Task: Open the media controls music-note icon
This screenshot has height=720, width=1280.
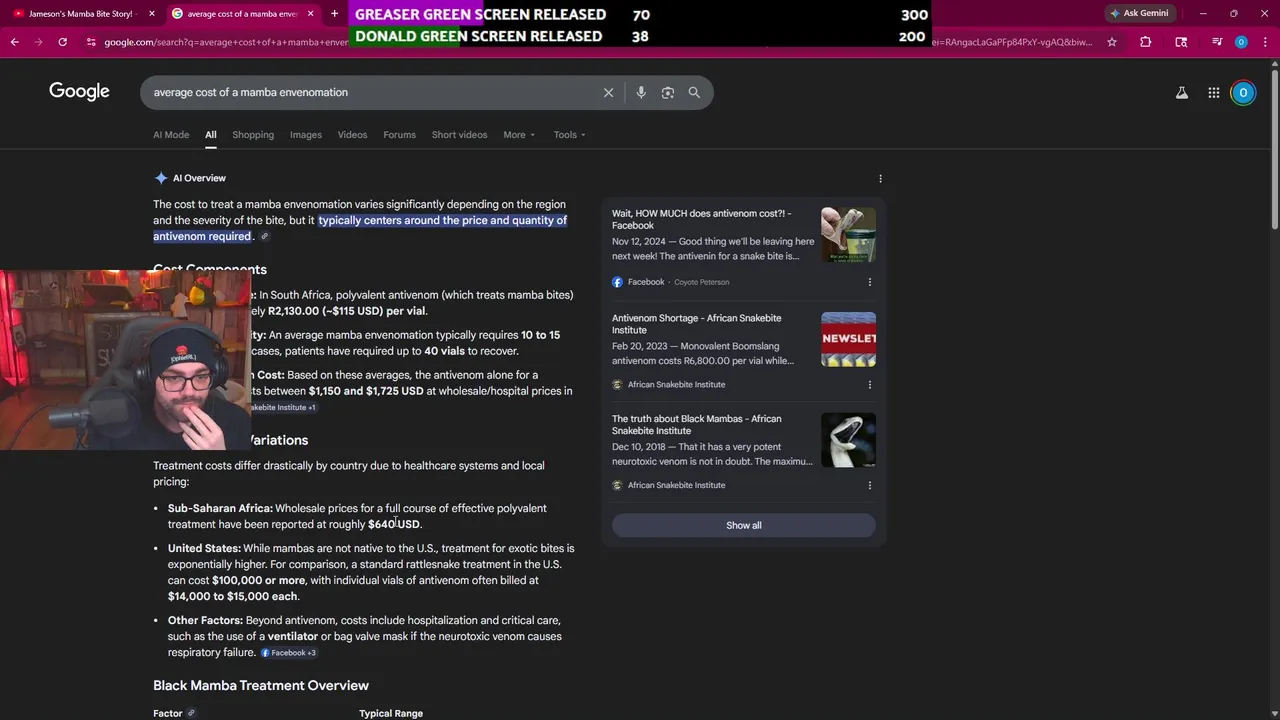Action: 1217,42
